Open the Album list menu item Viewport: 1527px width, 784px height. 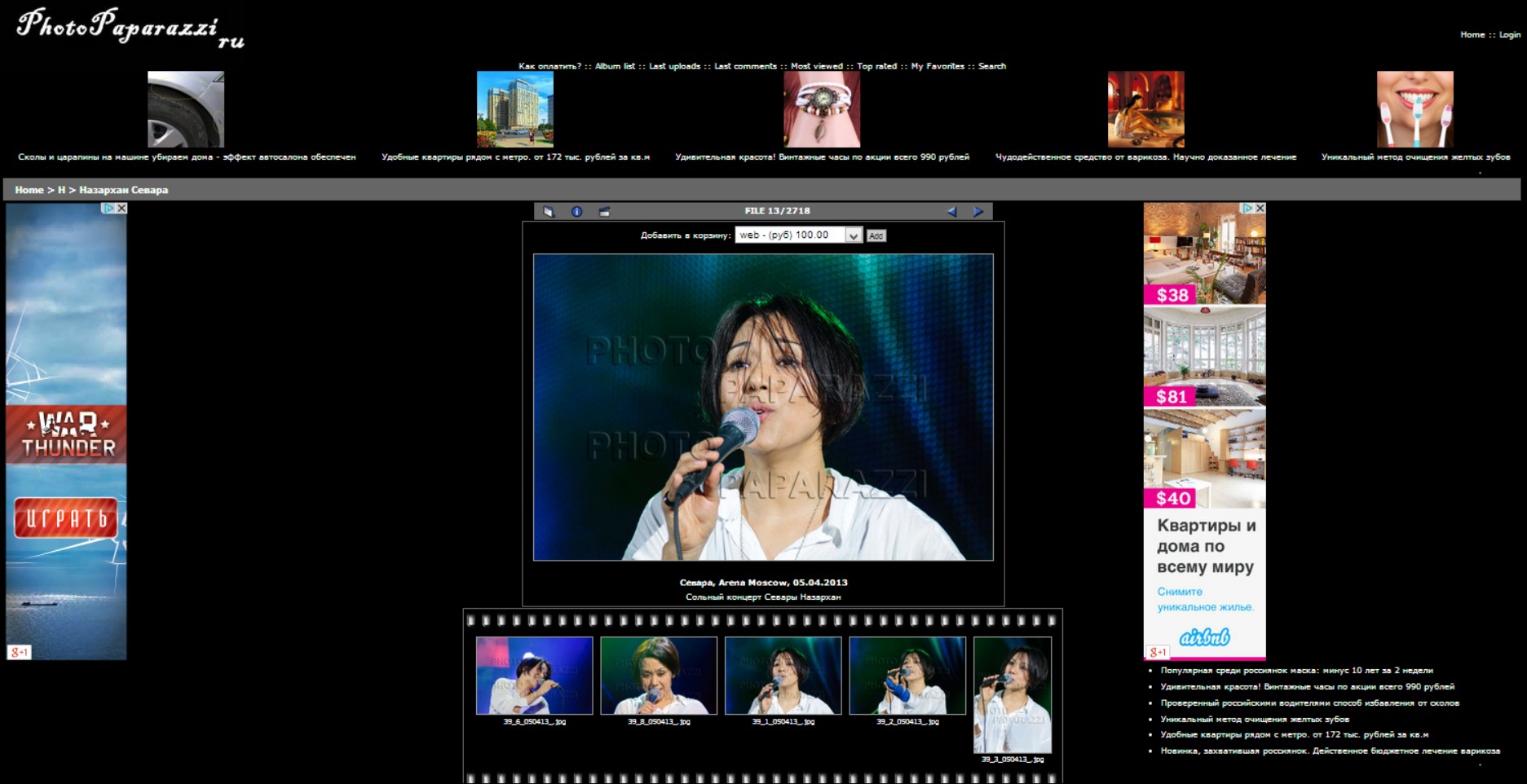615,67
